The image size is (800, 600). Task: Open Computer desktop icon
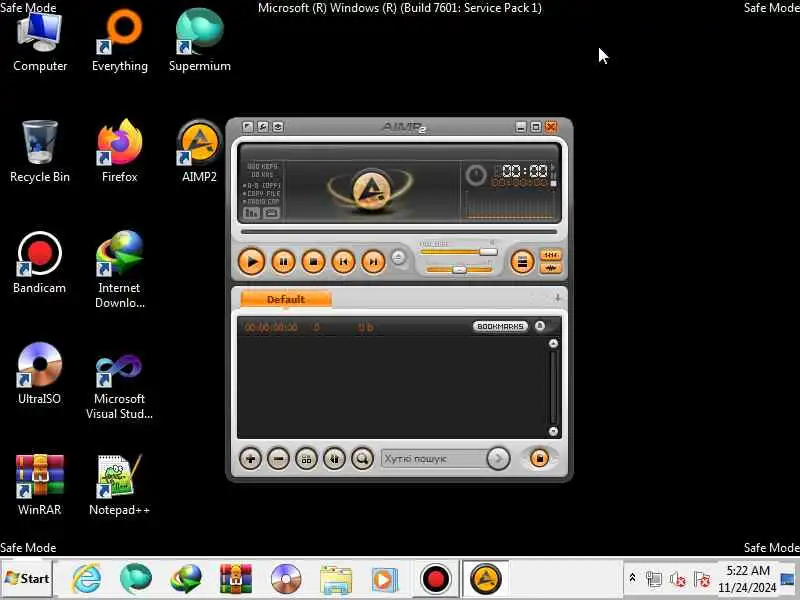40,40
